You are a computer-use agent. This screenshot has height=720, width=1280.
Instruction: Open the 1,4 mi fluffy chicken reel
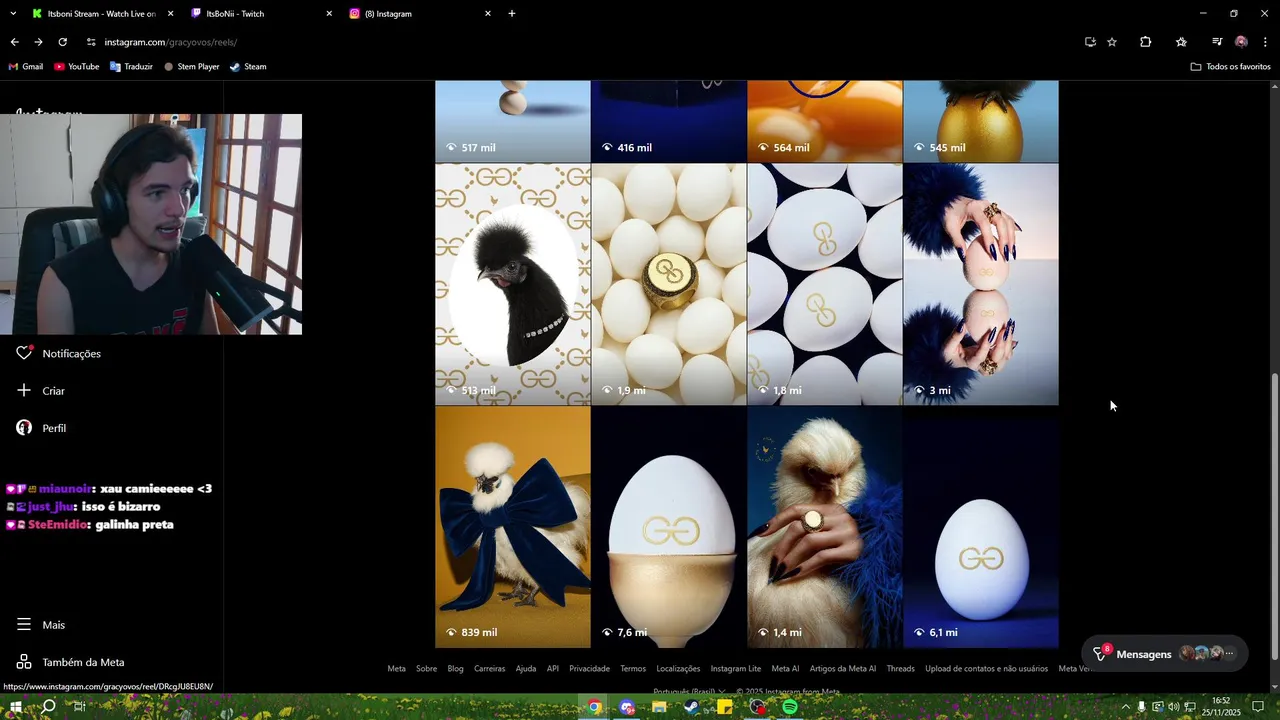[x=825, y=527]
